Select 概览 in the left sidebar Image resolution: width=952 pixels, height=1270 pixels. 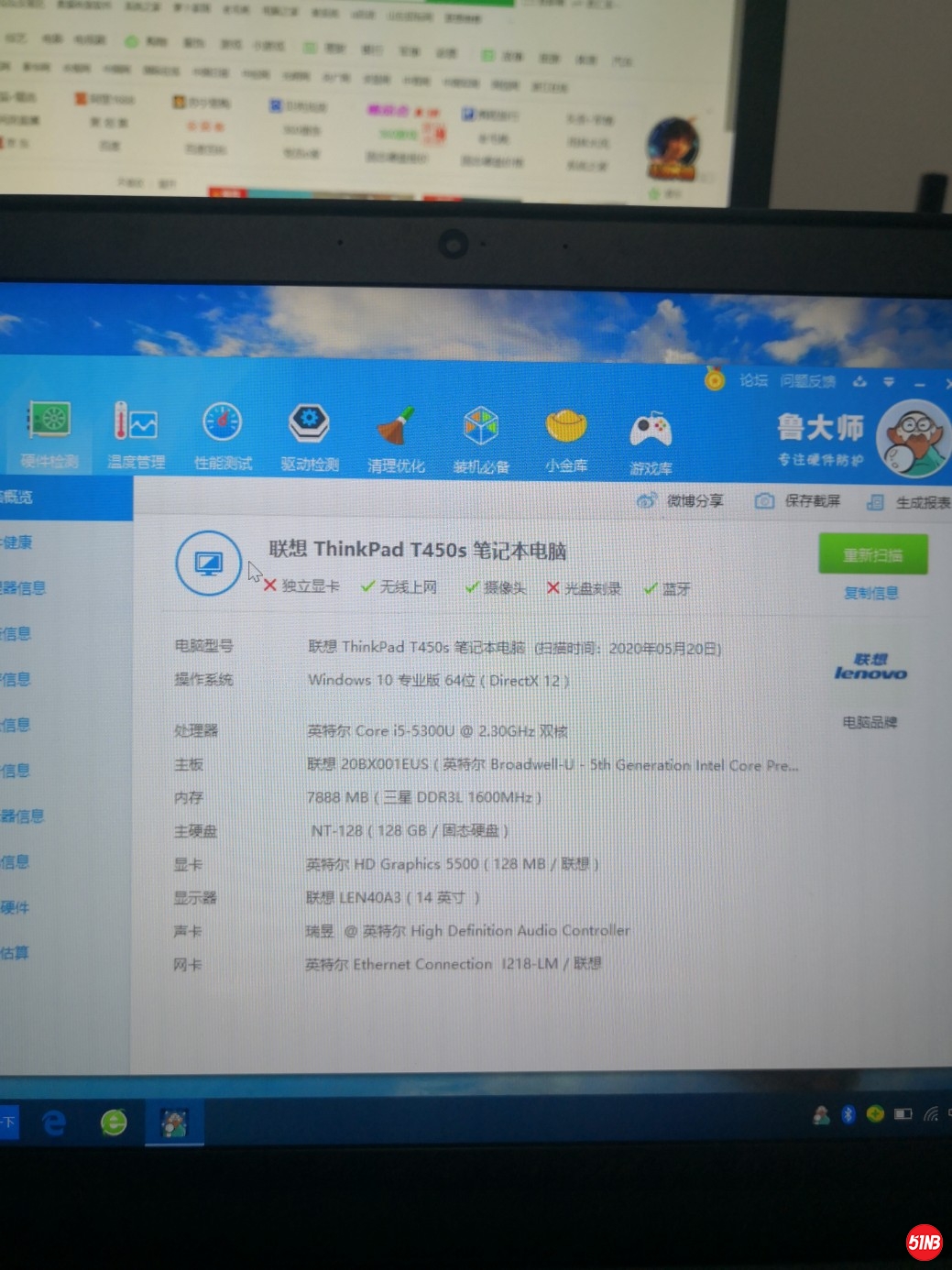click(x=16, y=497)
